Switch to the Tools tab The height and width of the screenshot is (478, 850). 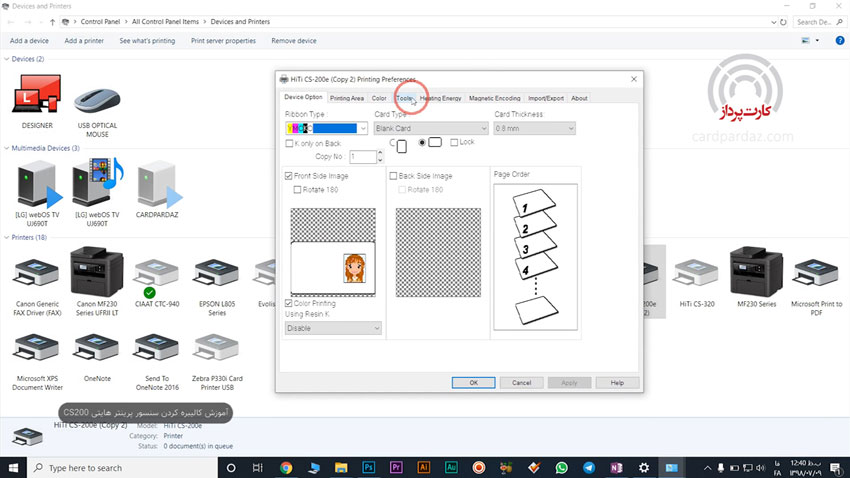coord(404,98)
